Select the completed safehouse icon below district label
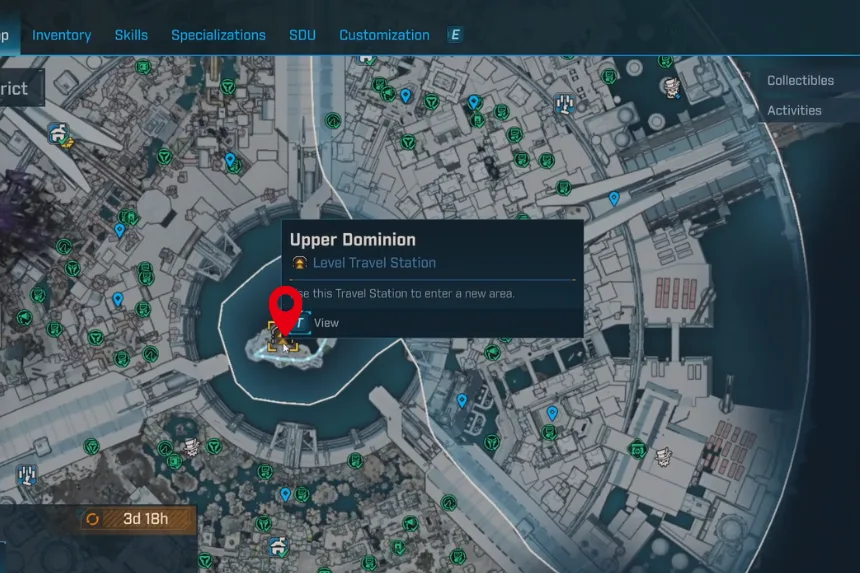 [60, 131]
